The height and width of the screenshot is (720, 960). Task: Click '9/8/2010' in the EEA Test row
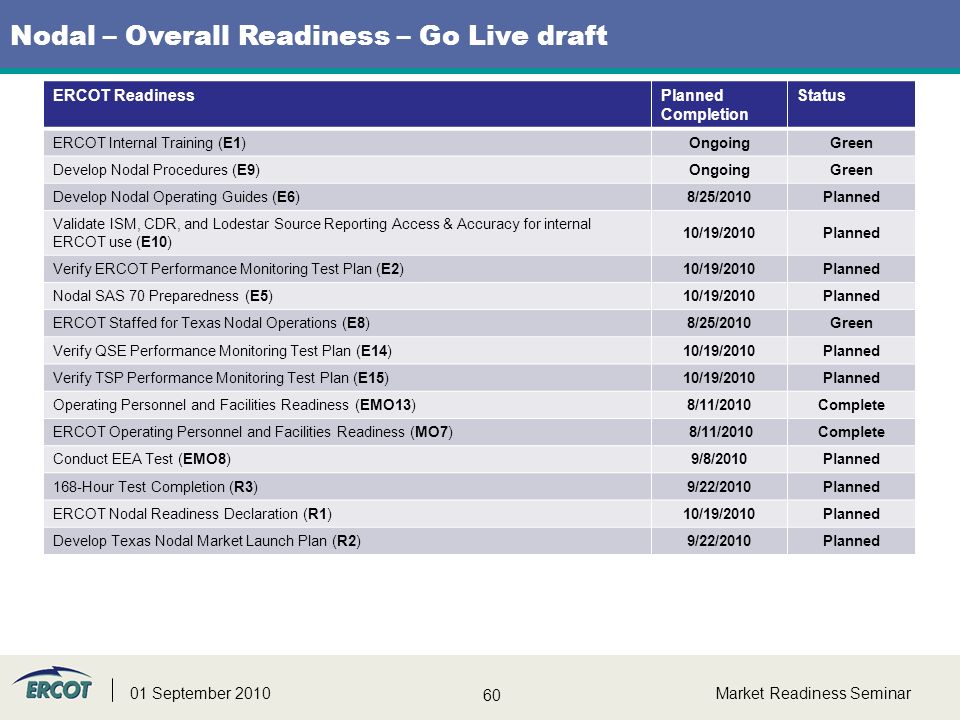[x=719, y=459]
